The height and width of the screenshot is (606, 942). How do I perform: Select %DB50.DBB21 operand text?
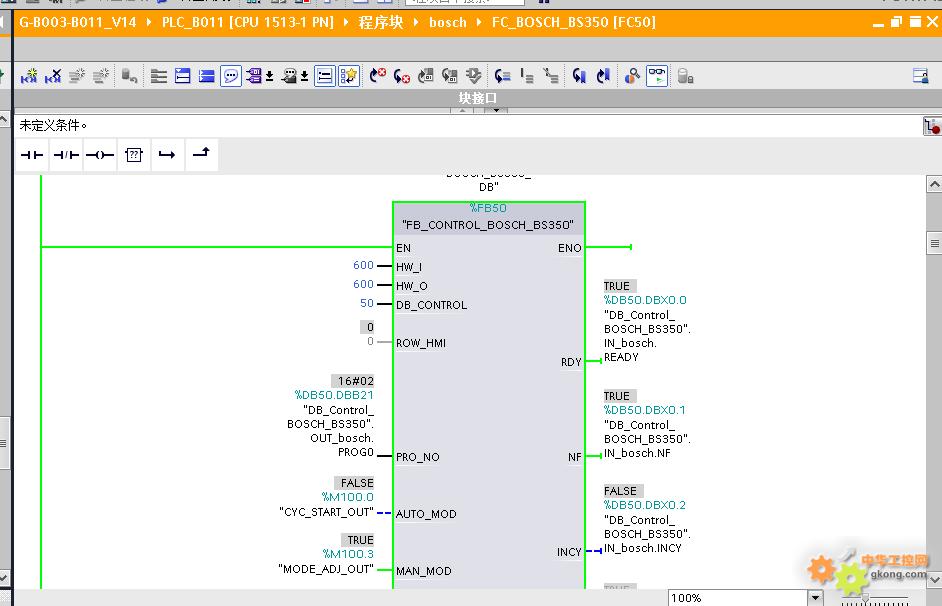pyautogui.click(x=334, y=395)
